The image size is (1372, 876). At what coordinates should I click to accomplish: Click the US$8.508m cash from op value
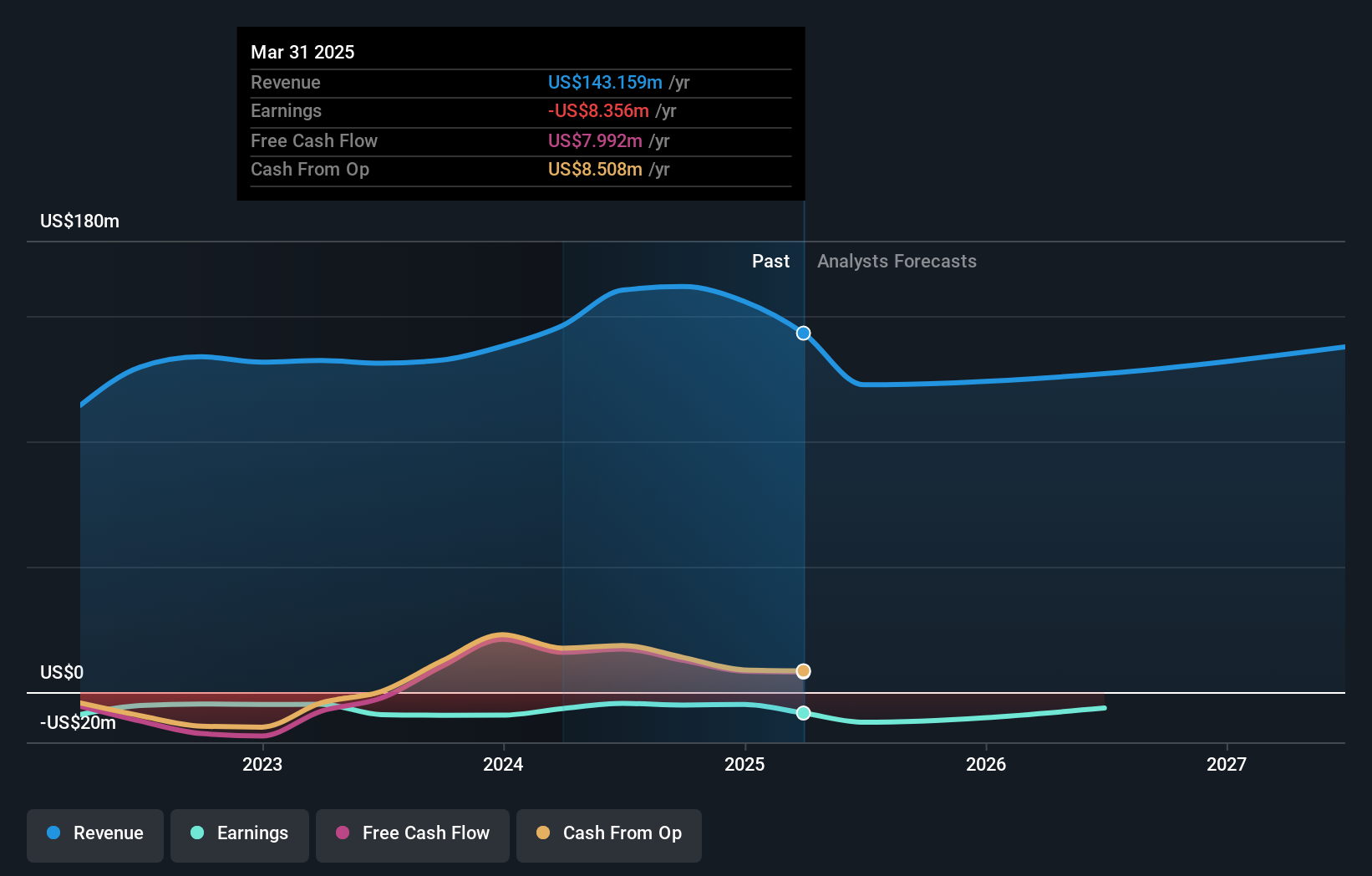[595, 170]
